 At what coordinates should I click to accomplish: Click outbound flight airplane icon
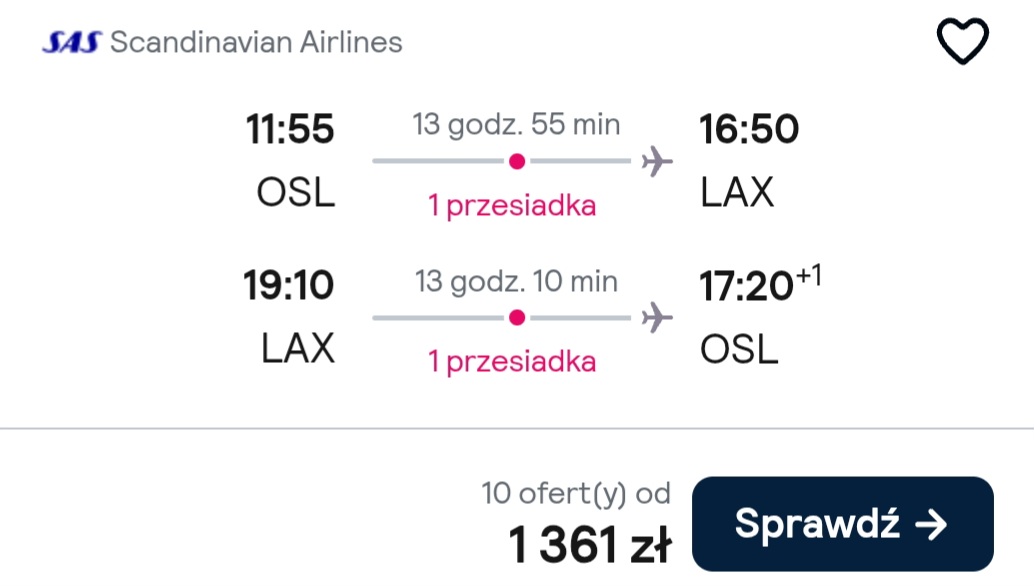tap(657, 161)
